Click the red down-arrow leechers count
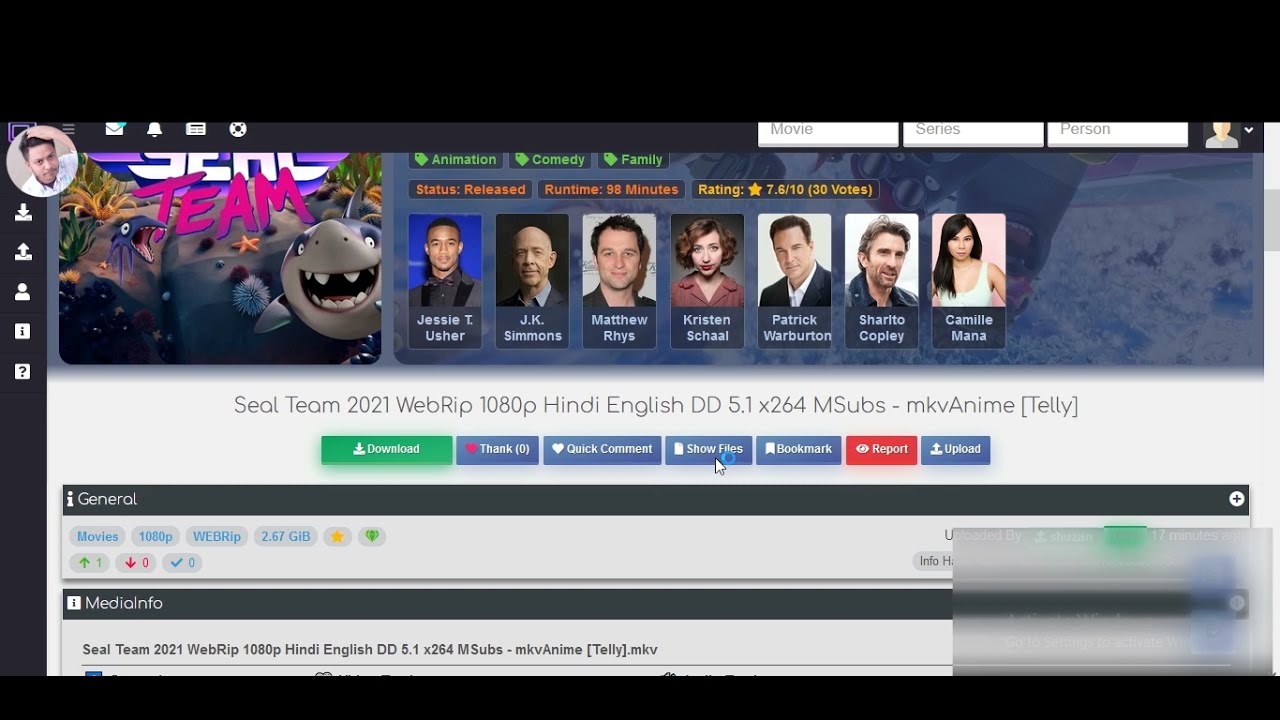1280x720 pixels. point(135,562)
